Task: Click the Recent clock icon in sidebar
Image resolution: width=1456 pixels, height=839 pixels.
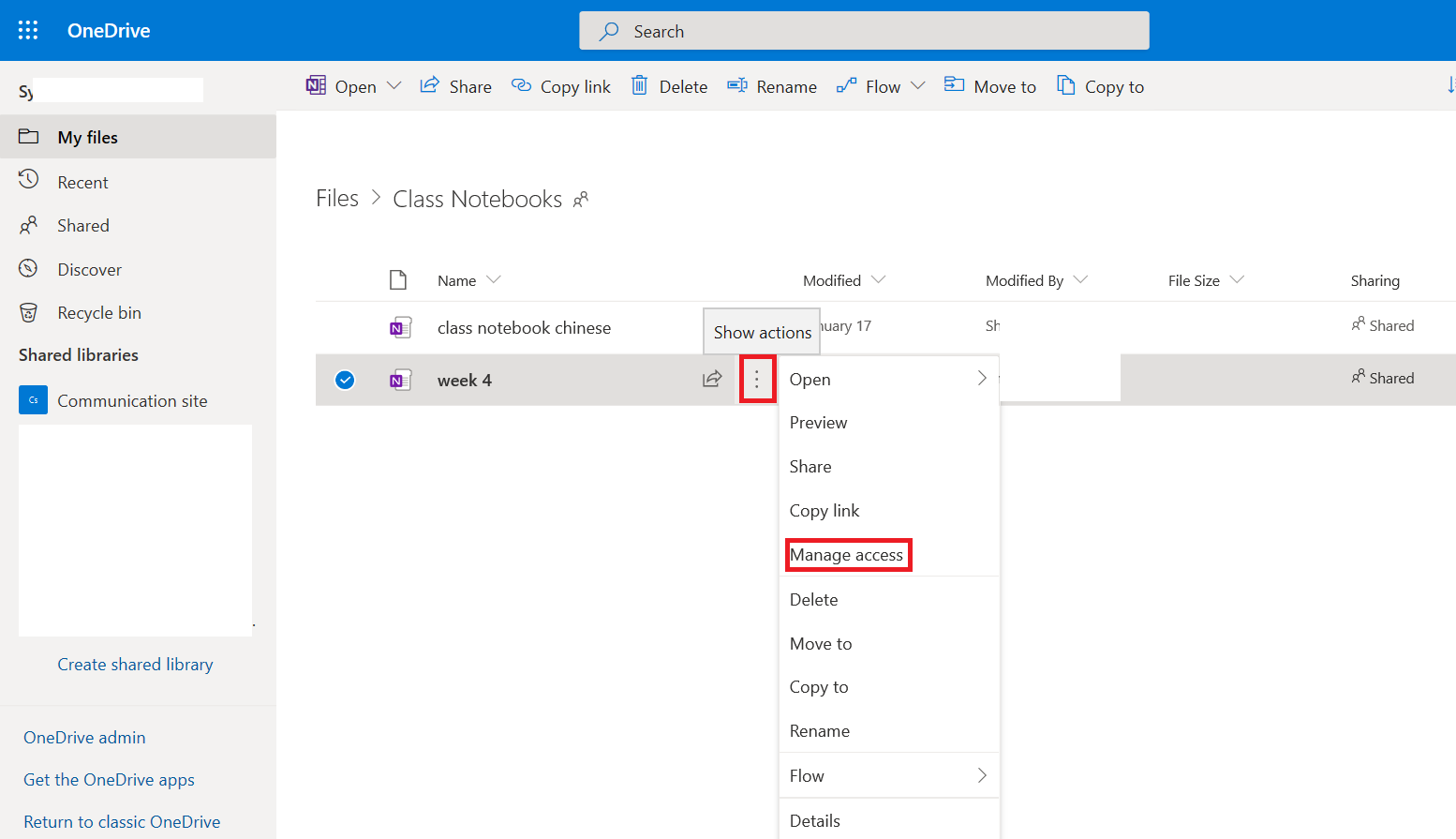Action: [29, 180]
